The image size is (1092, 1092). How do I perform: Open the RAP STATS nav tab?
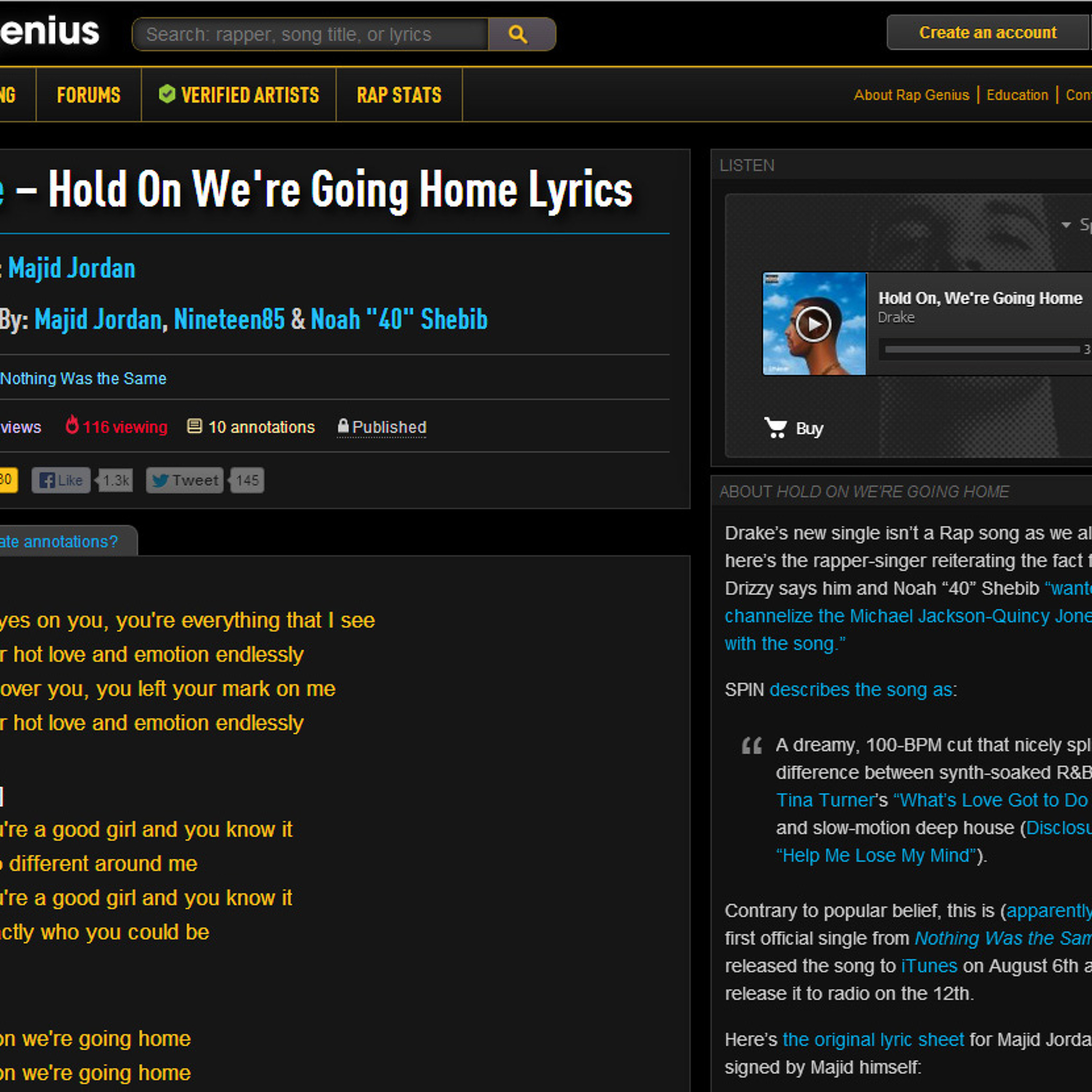pyautogui.click(x=399, y=95)
